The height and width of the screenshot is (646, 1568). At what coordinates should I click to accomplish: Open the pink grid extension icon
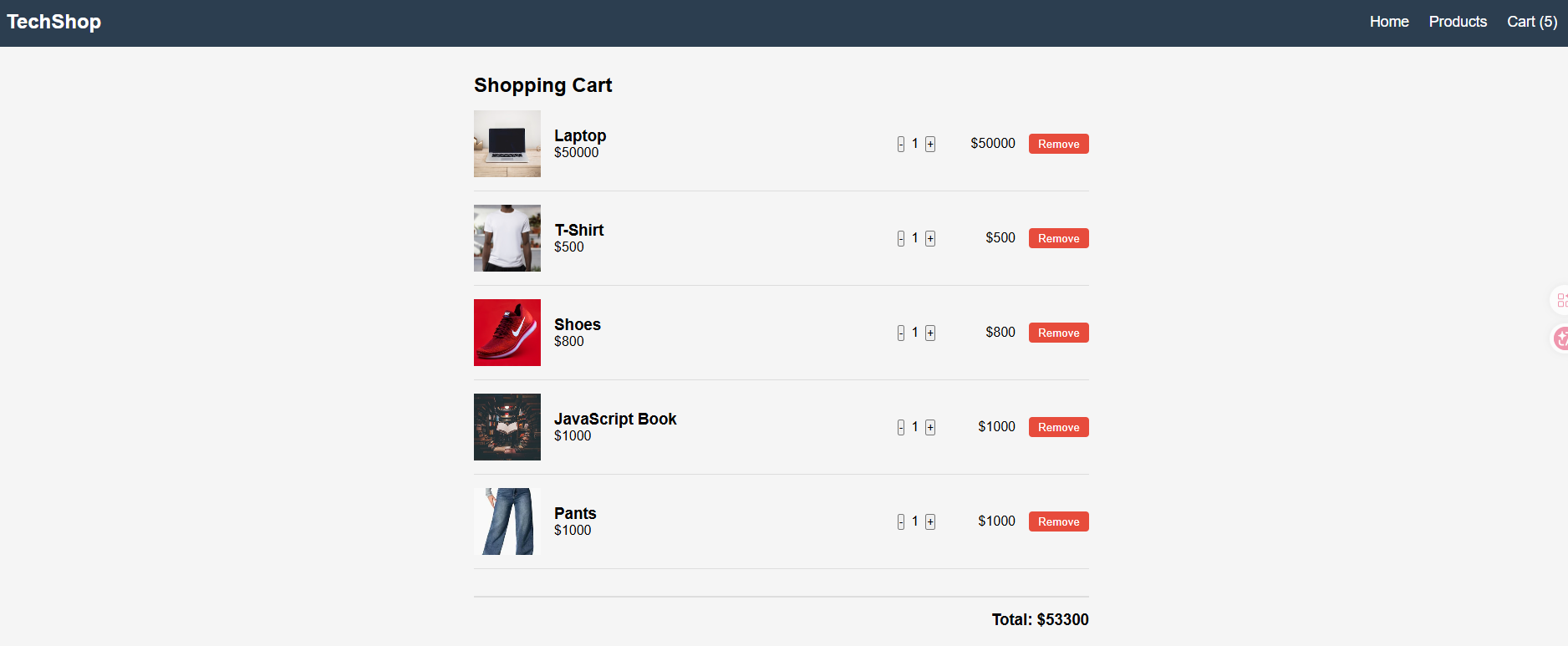(1560, 300)
